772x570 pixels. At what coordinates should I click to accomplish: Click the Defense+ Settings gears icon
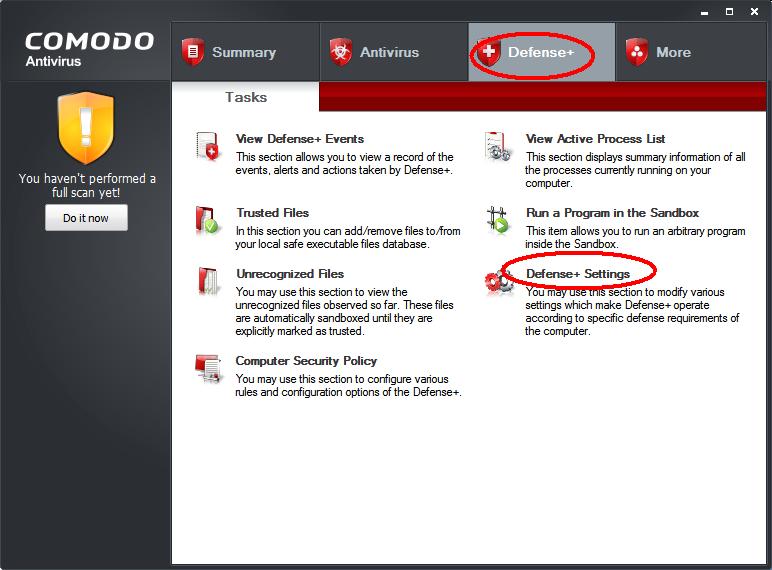pos(498,282)
